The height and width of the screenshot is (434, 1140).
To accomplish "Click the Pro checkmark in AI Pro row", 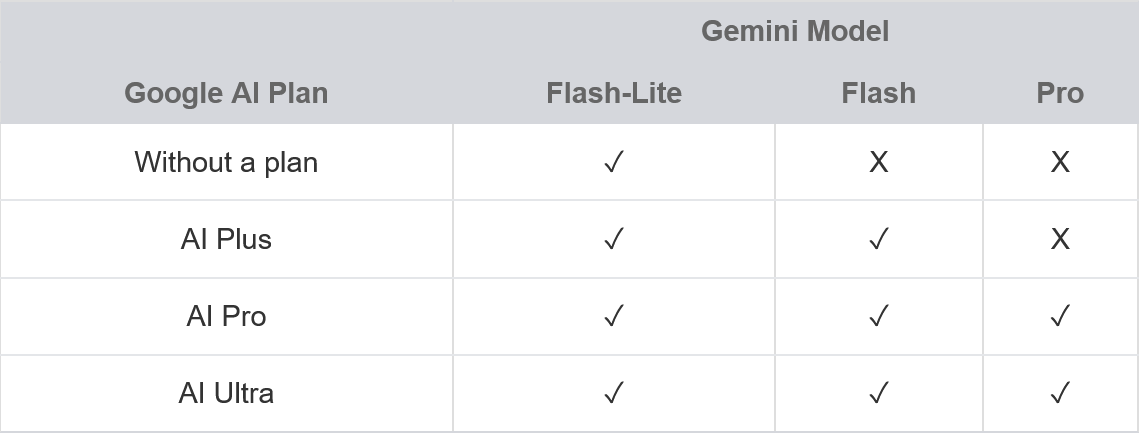I will pyautogui.click(x=1060, y=316).
